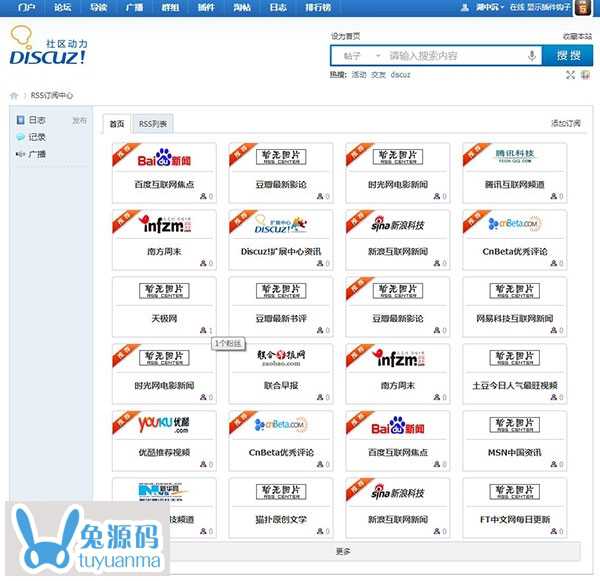This screenshot has width=600, height=581.
Task: Click the home icon in the breadcrumb
Action: [x=14, y=96]
